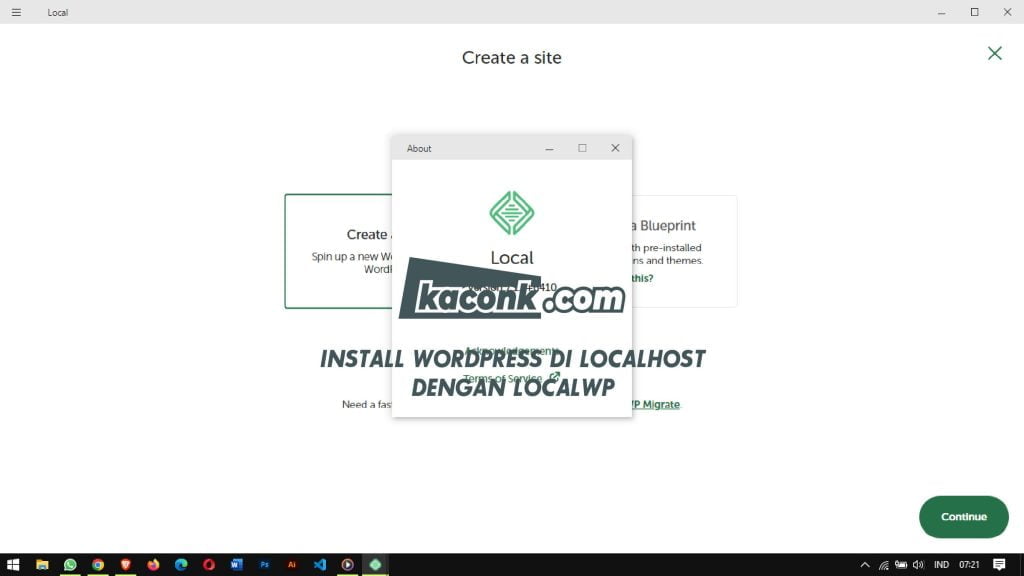Open the Windows Start menu
1024x576 pixels.
(x=13, y=564)
